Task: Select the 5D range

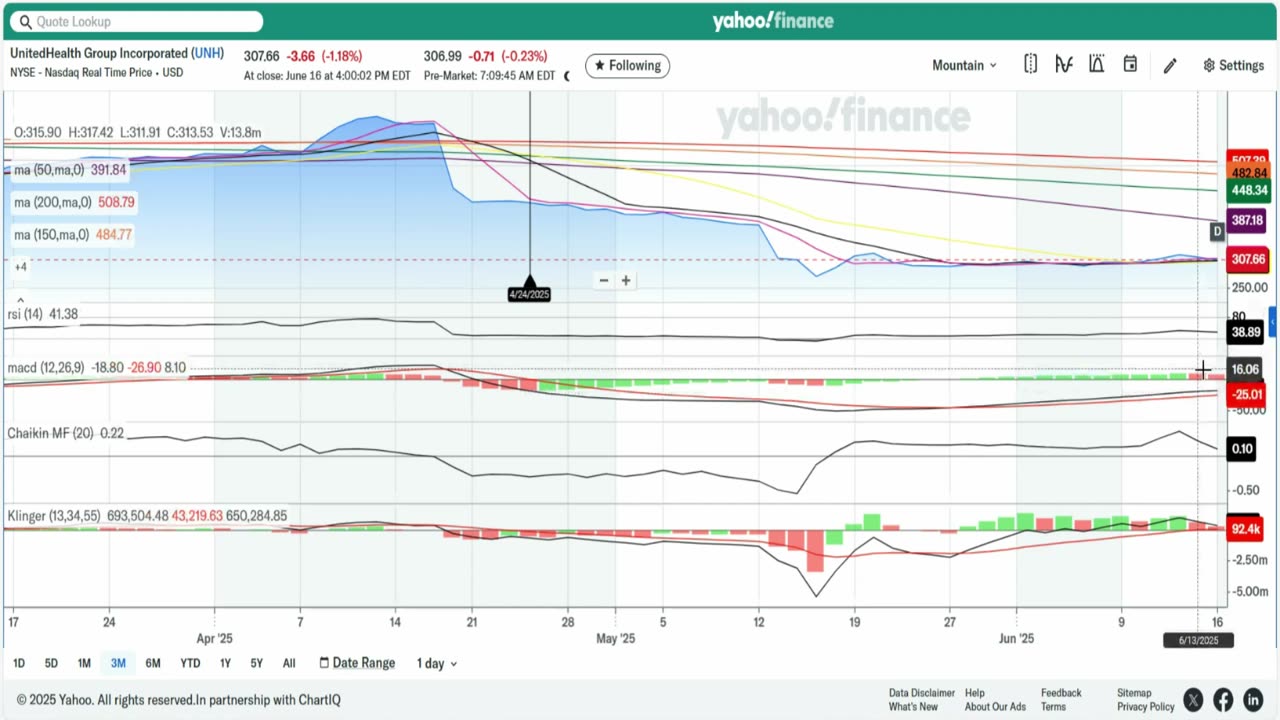Action: [x=51, y=663]
